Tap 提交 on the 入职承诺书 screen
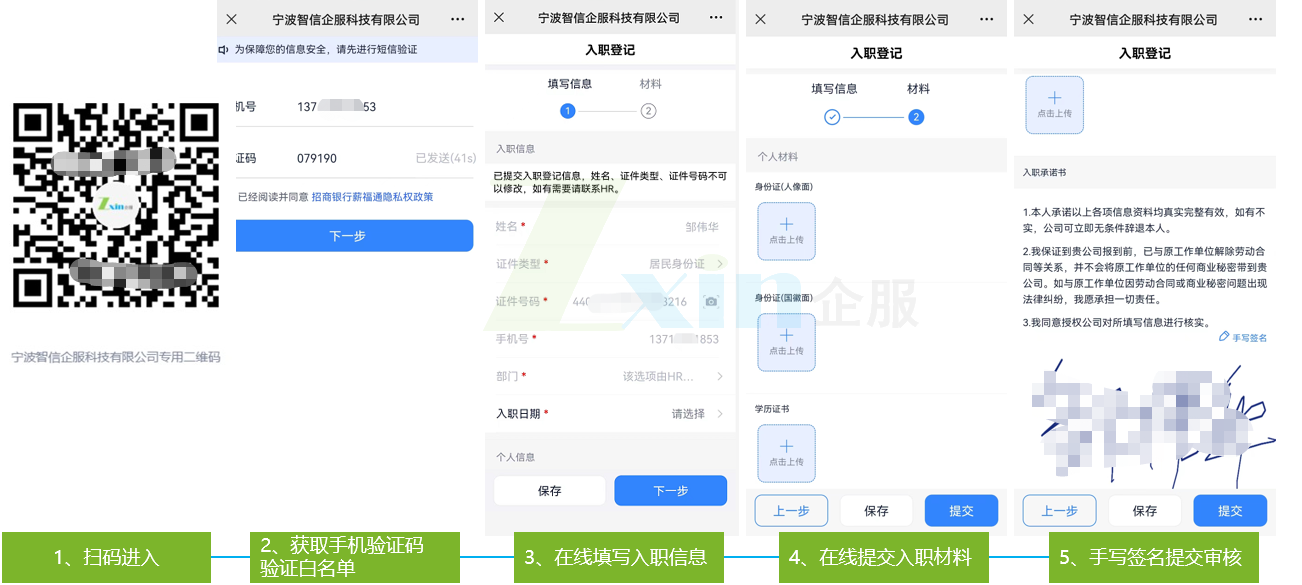 point(1230,511)
